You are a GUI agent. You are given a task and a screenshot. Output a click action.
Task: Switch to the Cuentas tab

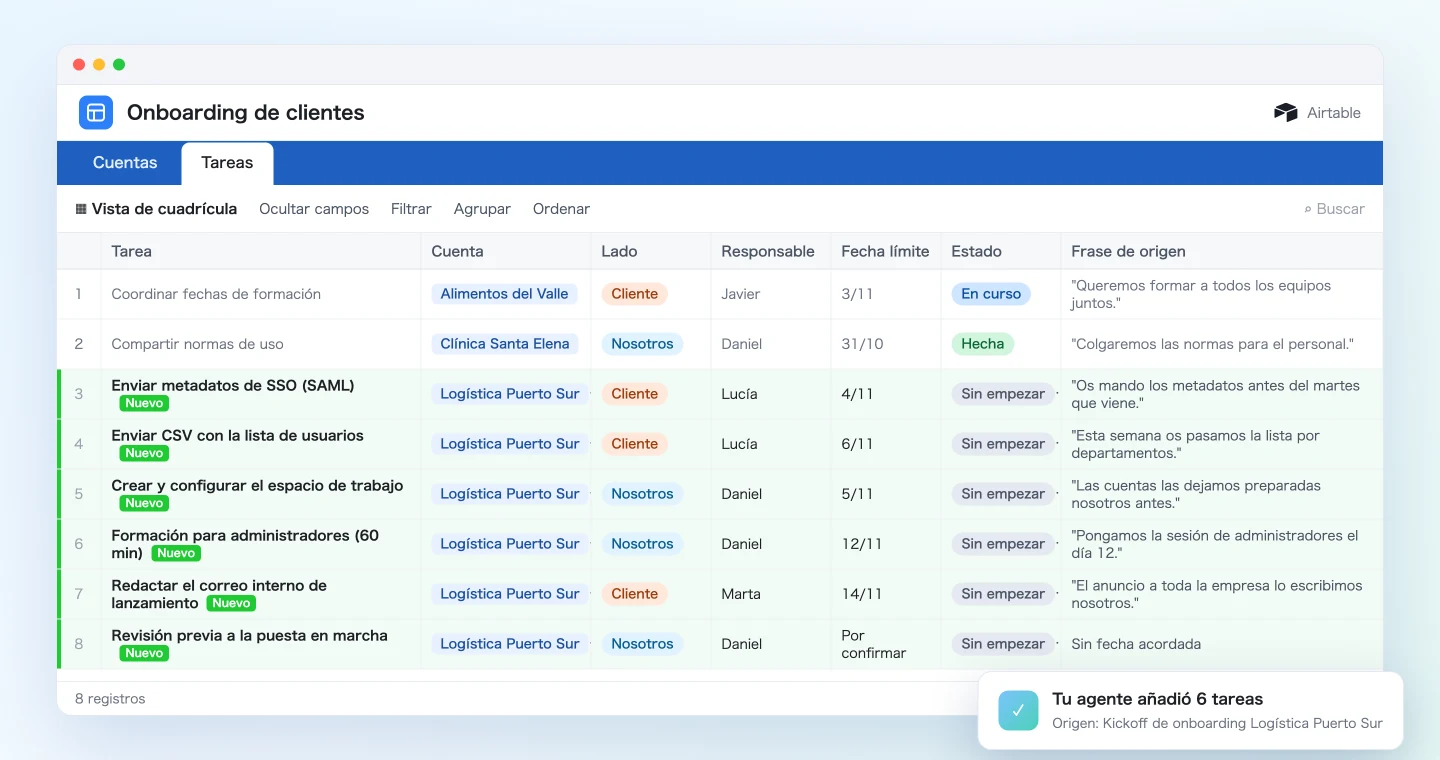(125, 162)
